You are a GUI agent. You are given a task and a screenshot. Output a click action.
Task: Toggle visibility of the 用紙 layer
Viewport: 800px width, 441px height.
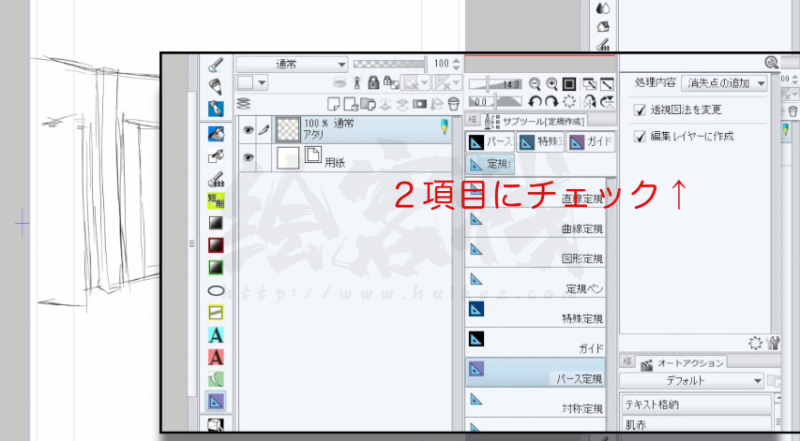pos(249,157)
